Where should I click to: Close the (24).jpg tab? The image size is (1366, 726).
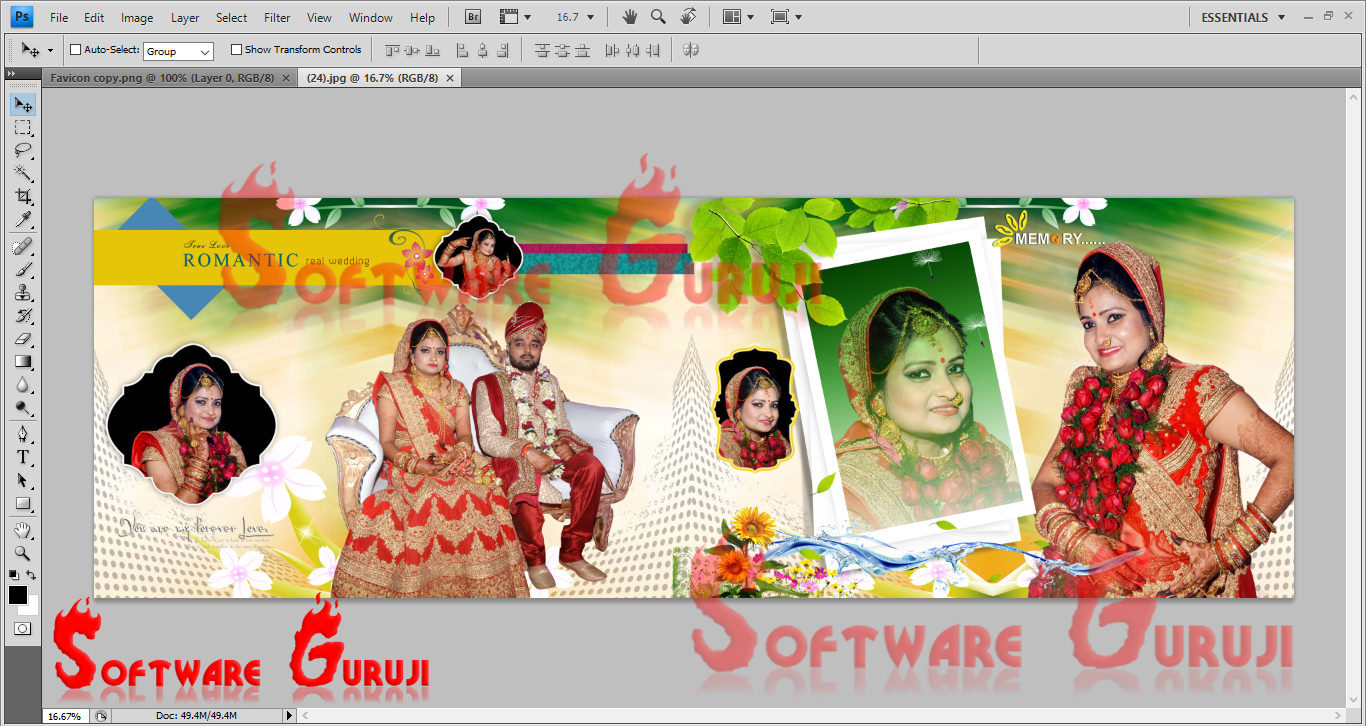(x=450, y=78)
